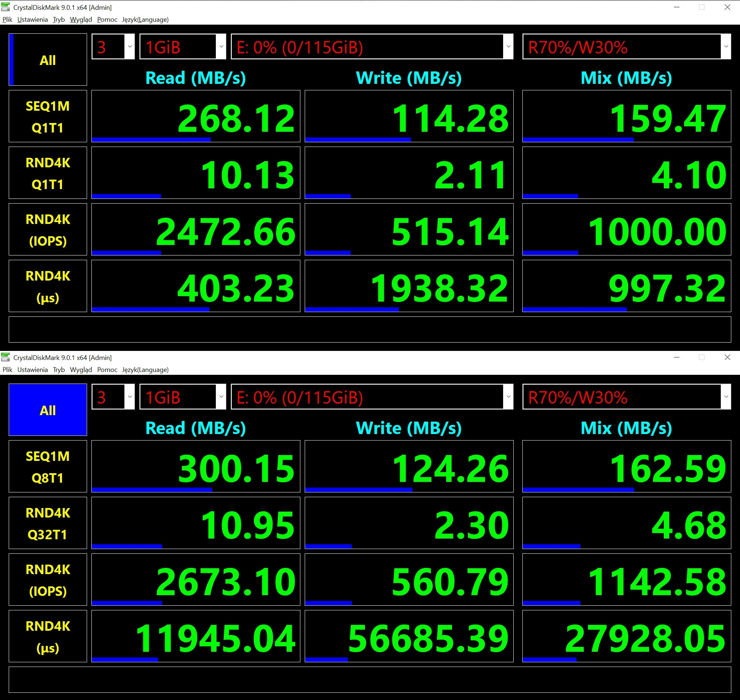Open the Język(Language) menu in the upper window
Viewport: 740px width, 700px height.
tap(145, 20)
